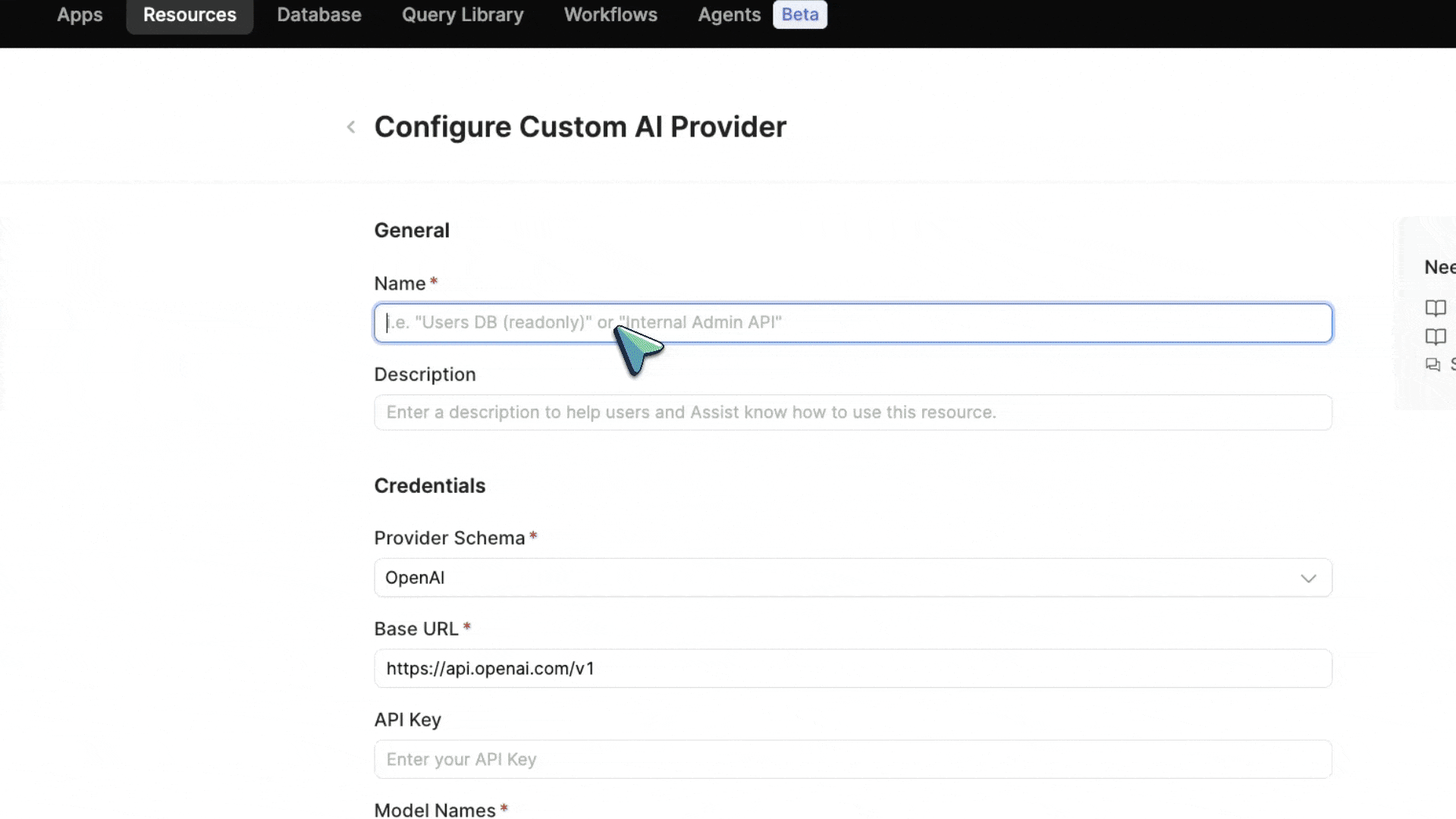Go to the Workflows tab

[x=610, y=15]
